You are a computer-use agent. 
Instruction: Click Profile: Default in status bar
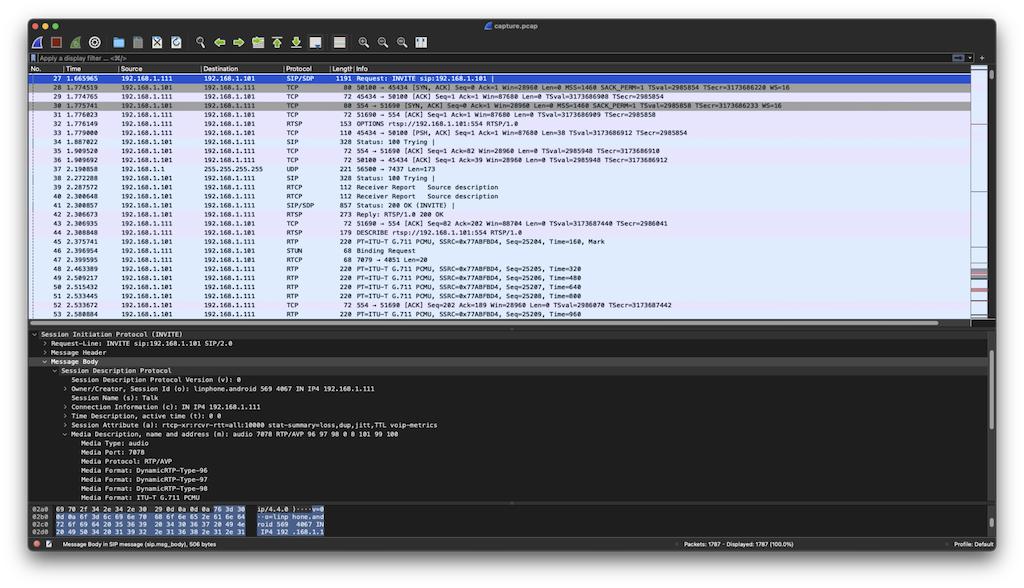click(973, 544)
